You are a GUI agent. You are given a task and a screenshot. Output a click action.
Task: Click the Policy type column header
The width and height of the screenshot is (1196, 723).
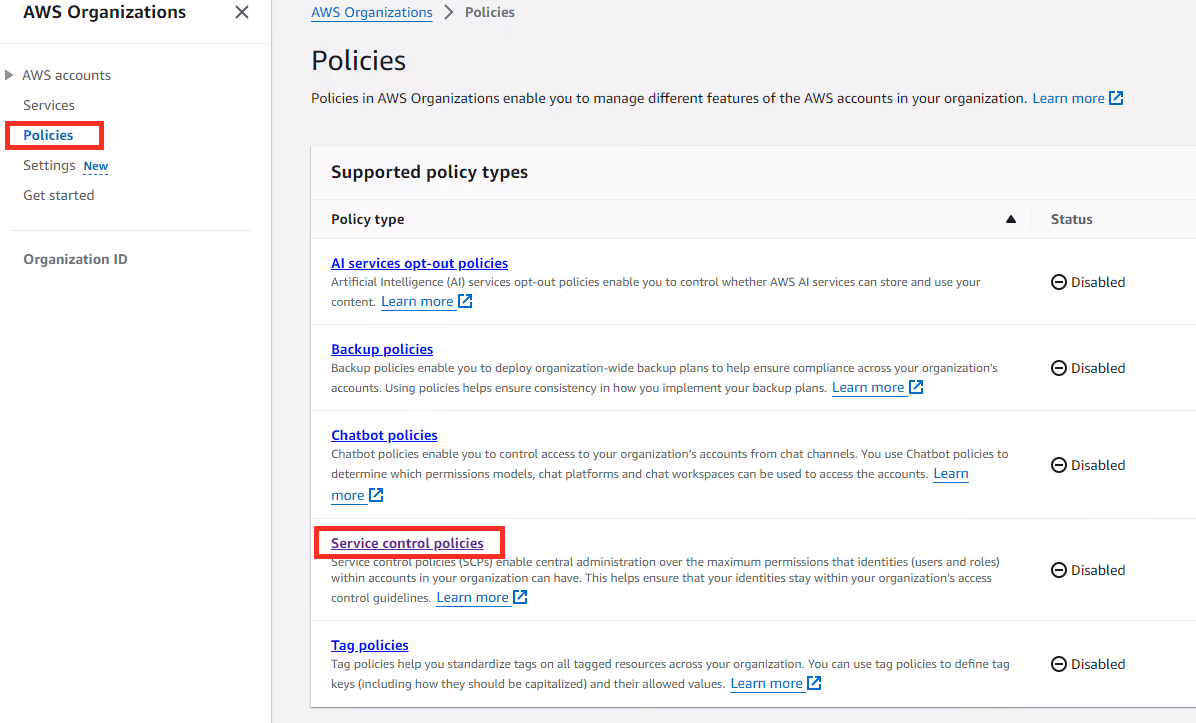368,219
